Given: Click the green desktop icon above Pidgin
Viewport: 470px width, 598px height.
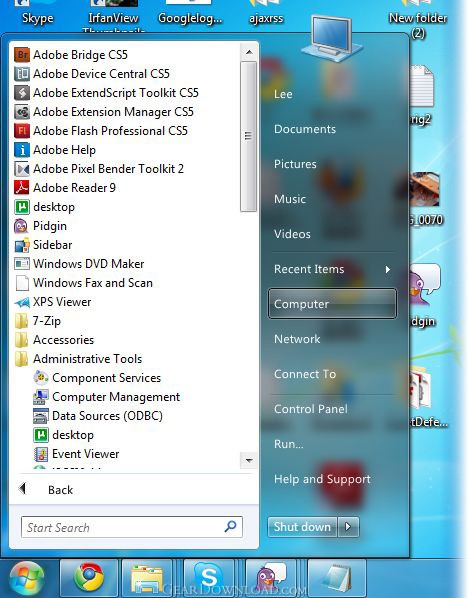Looking at the screenshot, I should coord(22,207).
